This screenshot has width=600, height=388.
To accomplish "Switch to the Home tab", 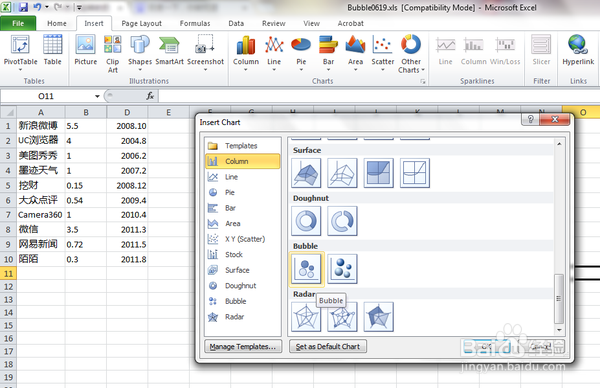I will 57,23.
